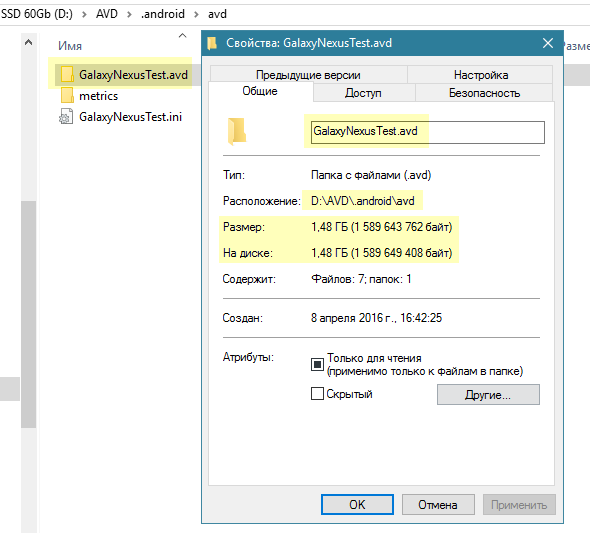Image resolution: width=590 pixels, height=533 pixels.
Task: Click the avd breadcrumb segment
Action: click(x=217, y=14)
